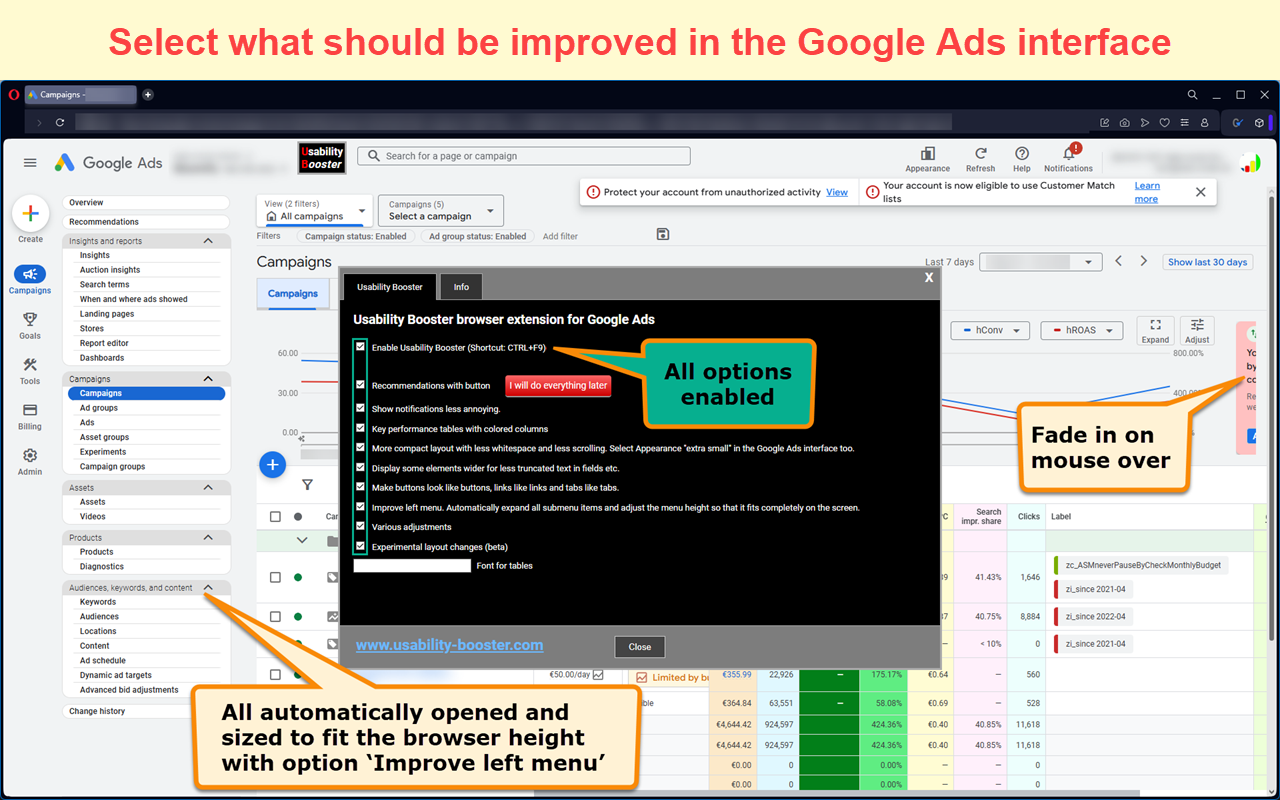
Task: Toggle Experimental layout changes checkbox
Action: [361, 547]
